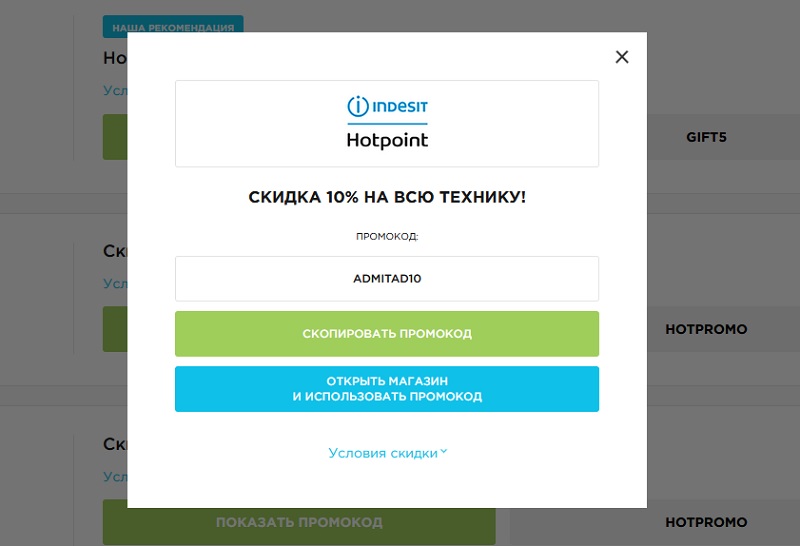Open store and use promo code
The width and height of the screenshot is (800, 546).
(387, 389)
